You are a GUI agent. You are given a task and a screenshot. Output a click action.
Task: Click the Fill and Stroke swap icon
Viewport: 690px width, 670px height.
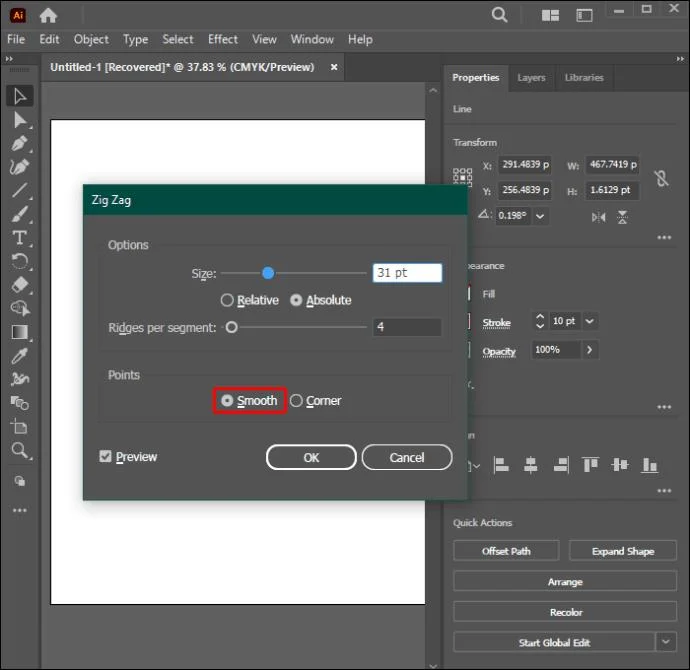[19, 481]
